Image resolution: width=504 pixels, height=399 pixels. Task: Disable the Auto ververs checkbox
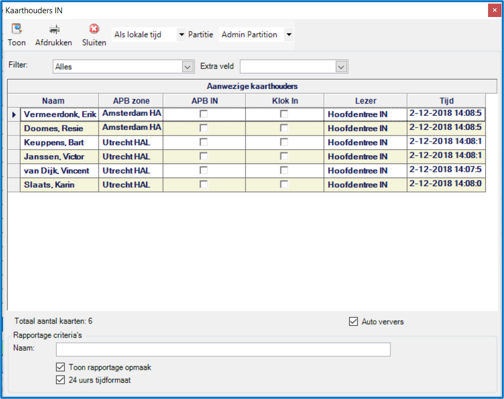click(x=353, y=322)
